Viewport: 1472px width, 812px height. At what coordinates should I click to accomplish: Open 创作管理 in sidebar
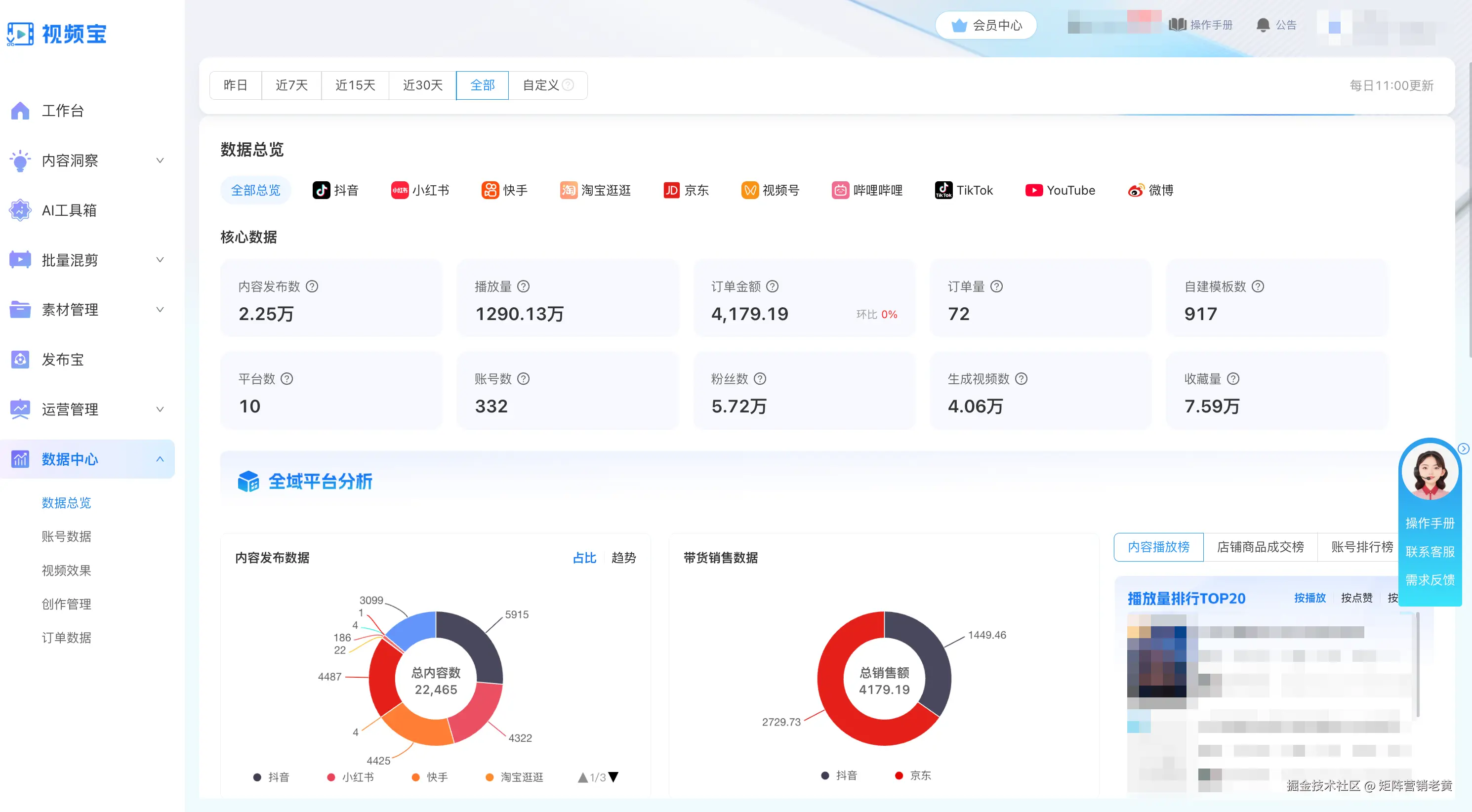[x=66, y=604]
